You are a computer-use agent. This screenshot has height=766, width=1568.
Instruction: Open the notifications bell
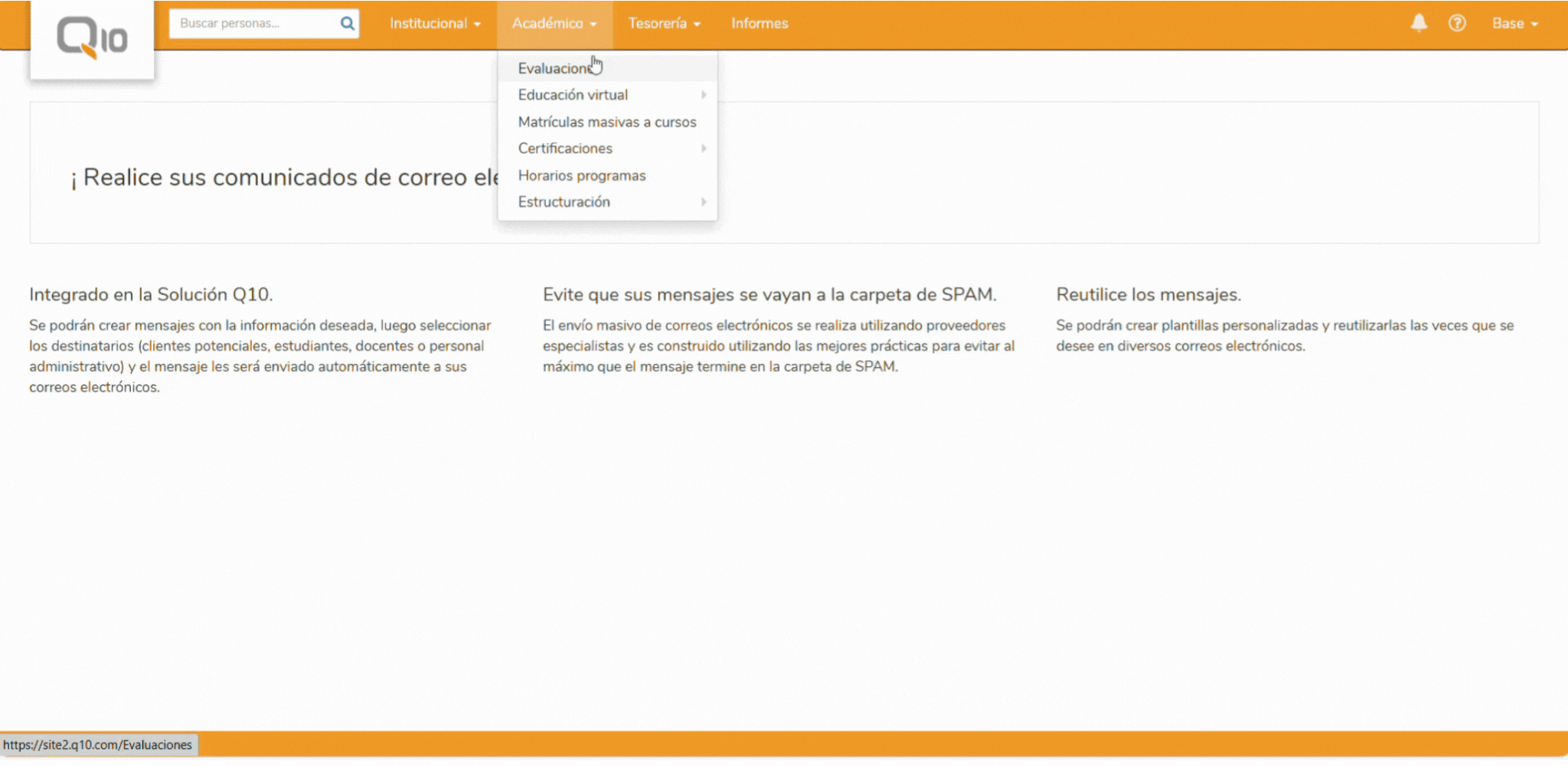click(1419, 23)
